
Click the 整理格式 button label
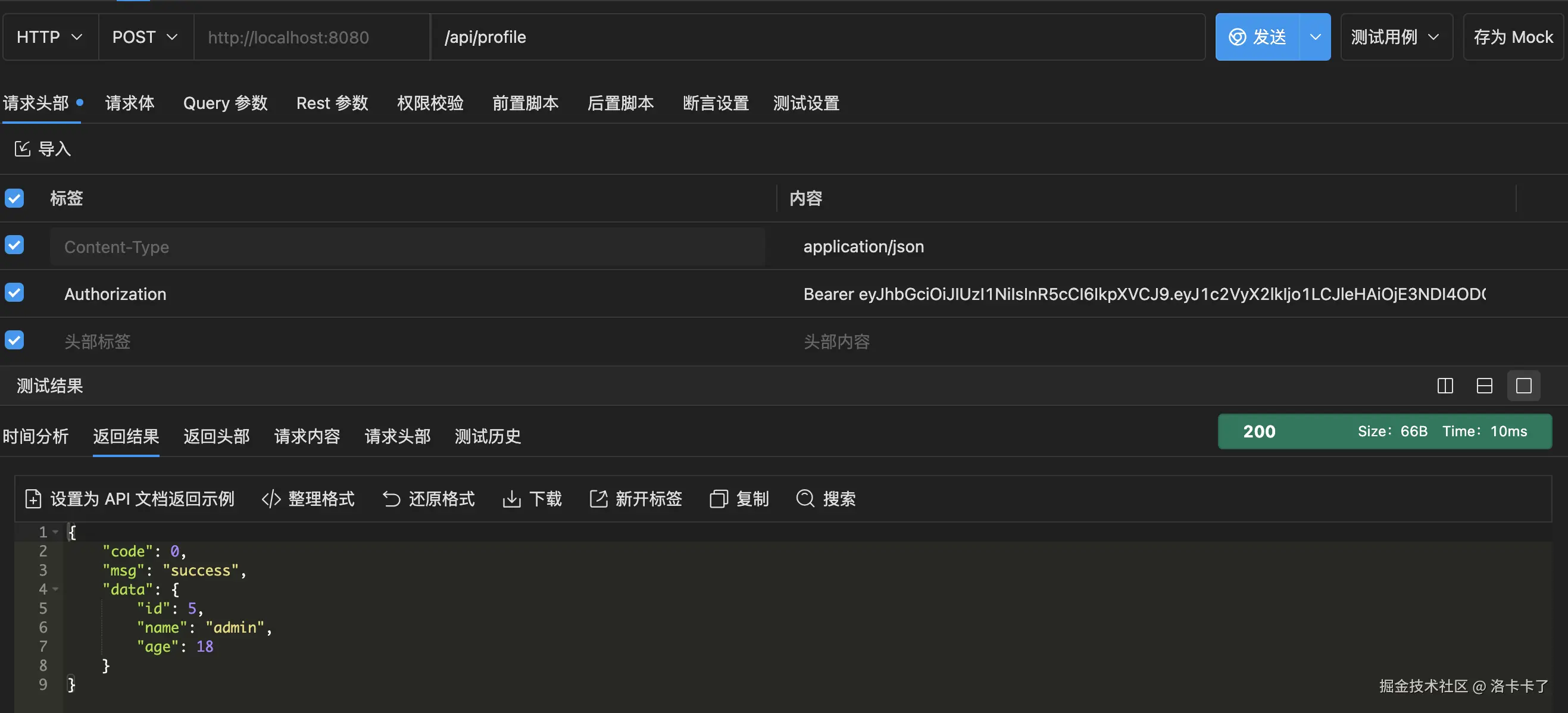coord(321,499)
